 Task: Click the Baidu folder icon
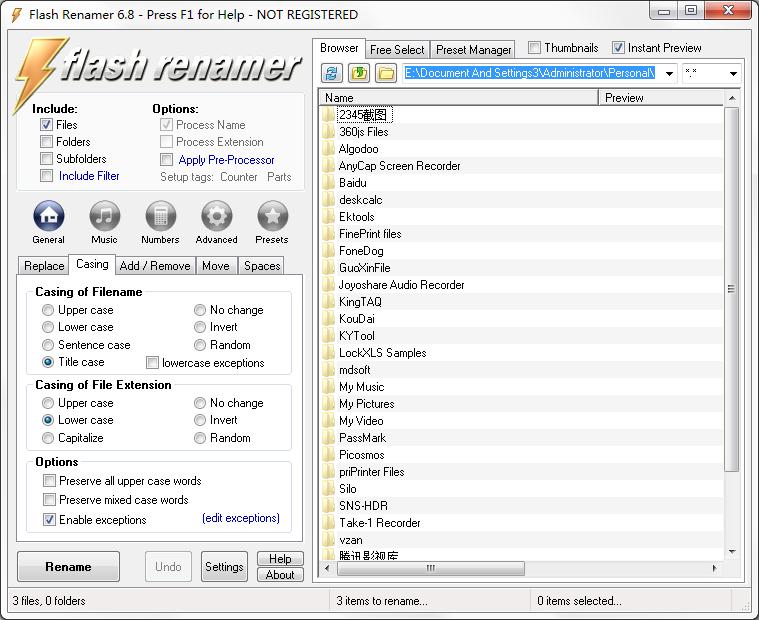pyautogui.click(x=329, y=183)
